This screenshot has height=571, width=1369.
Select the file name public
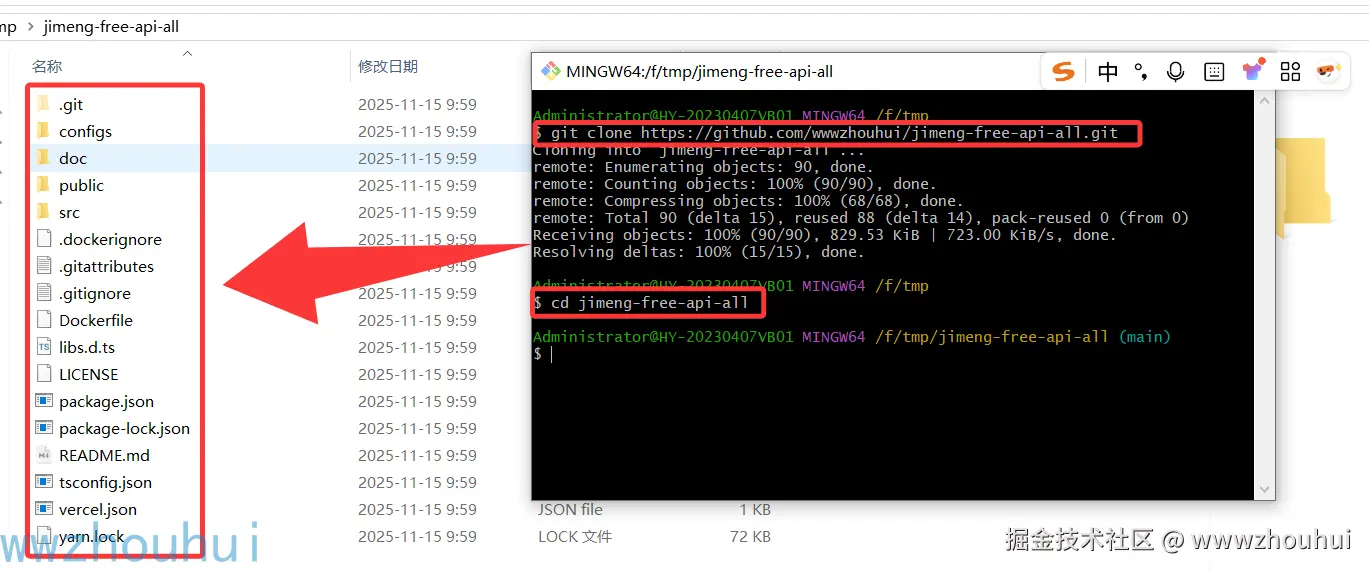81,185
